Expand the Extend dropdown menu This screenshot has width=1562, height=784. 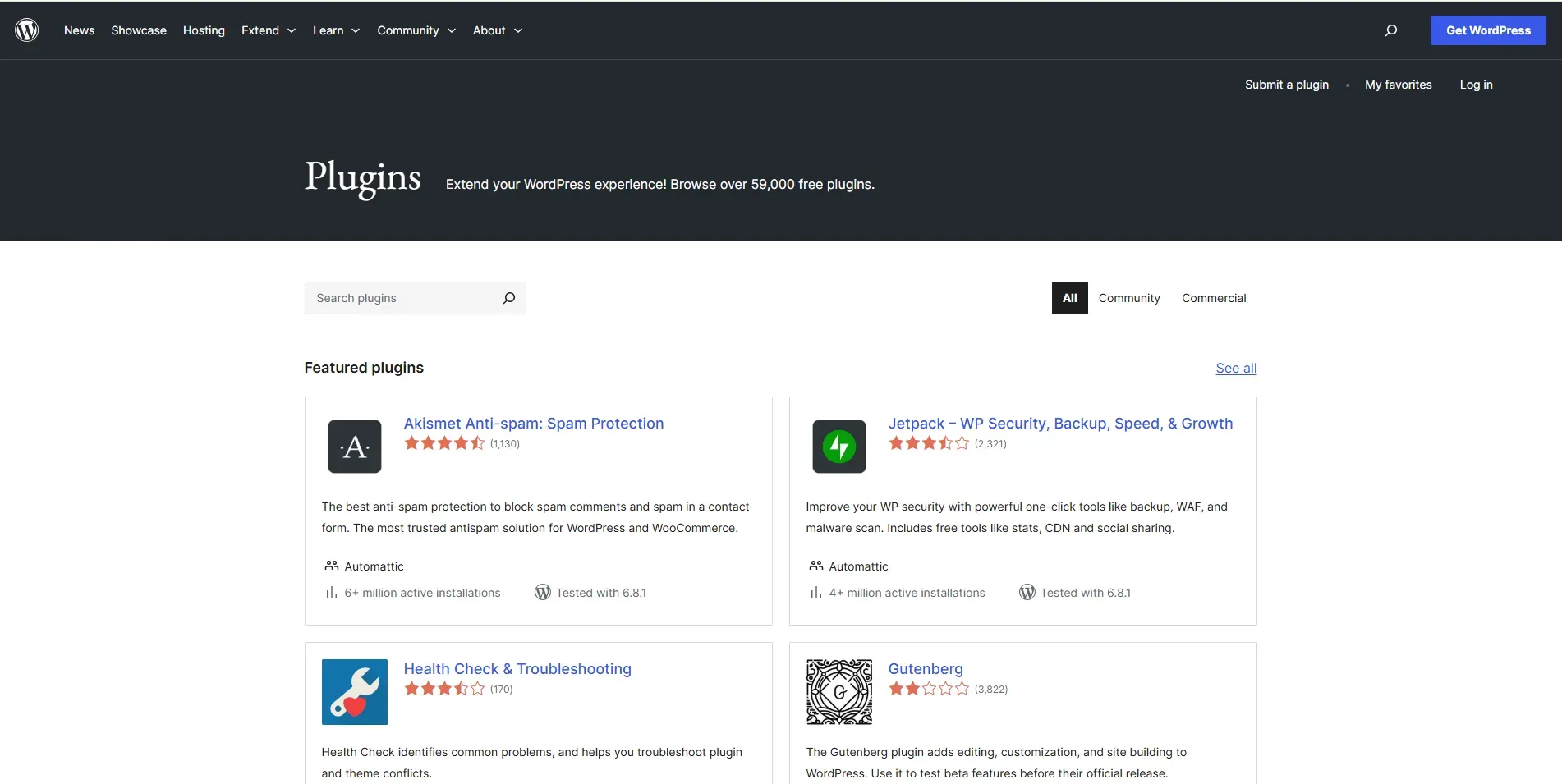(267, 30)
